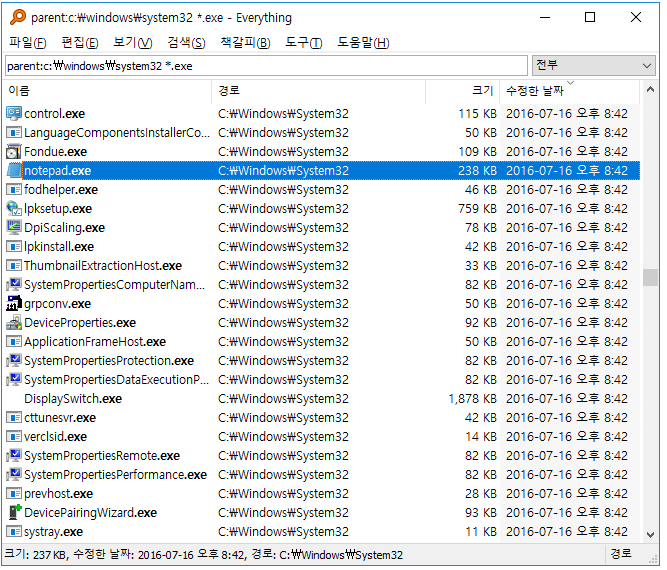Click the 11 KB size cell
The image size is (667, 570).
pos(481,532)
